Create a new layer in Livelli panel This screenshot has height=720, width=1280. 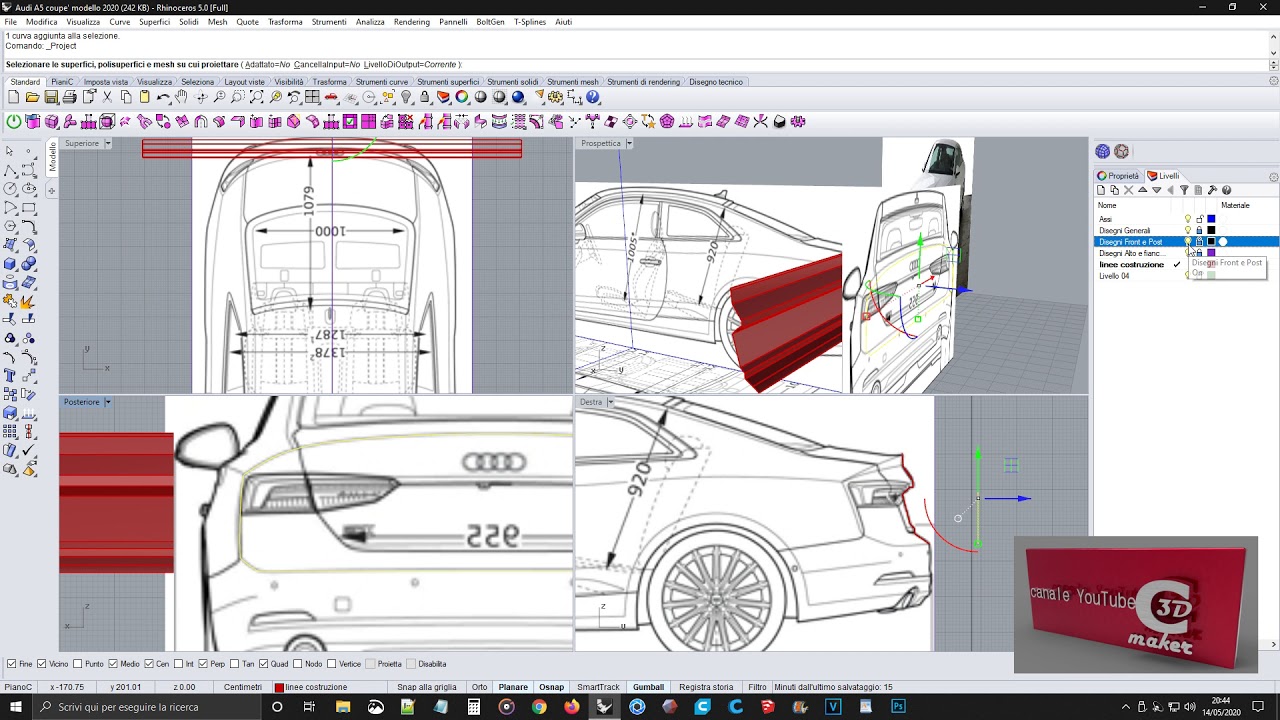(x=1101, y=190)
